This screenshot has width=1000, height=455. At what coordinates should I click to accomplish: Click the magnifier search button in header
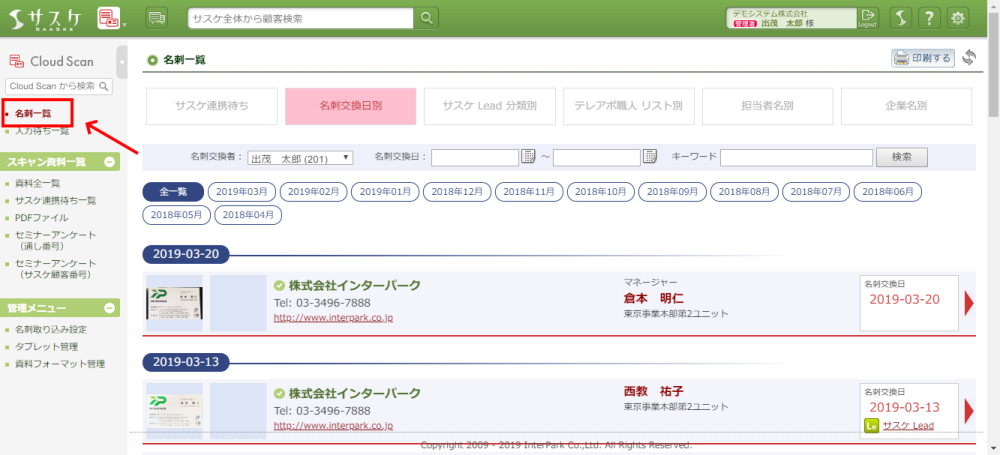click(426, 19)
